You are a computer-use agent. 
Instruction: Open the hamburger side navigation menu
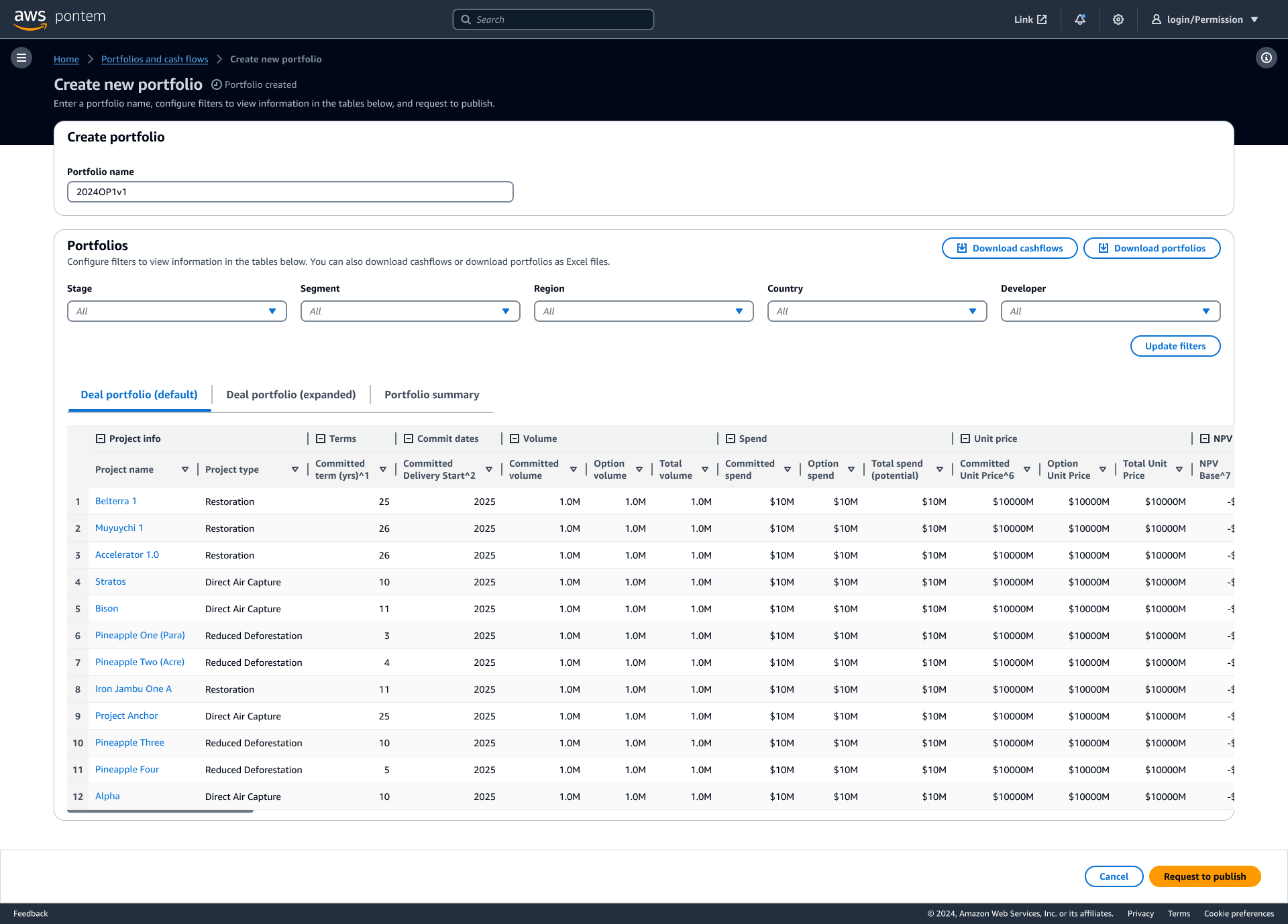[21, 58]
